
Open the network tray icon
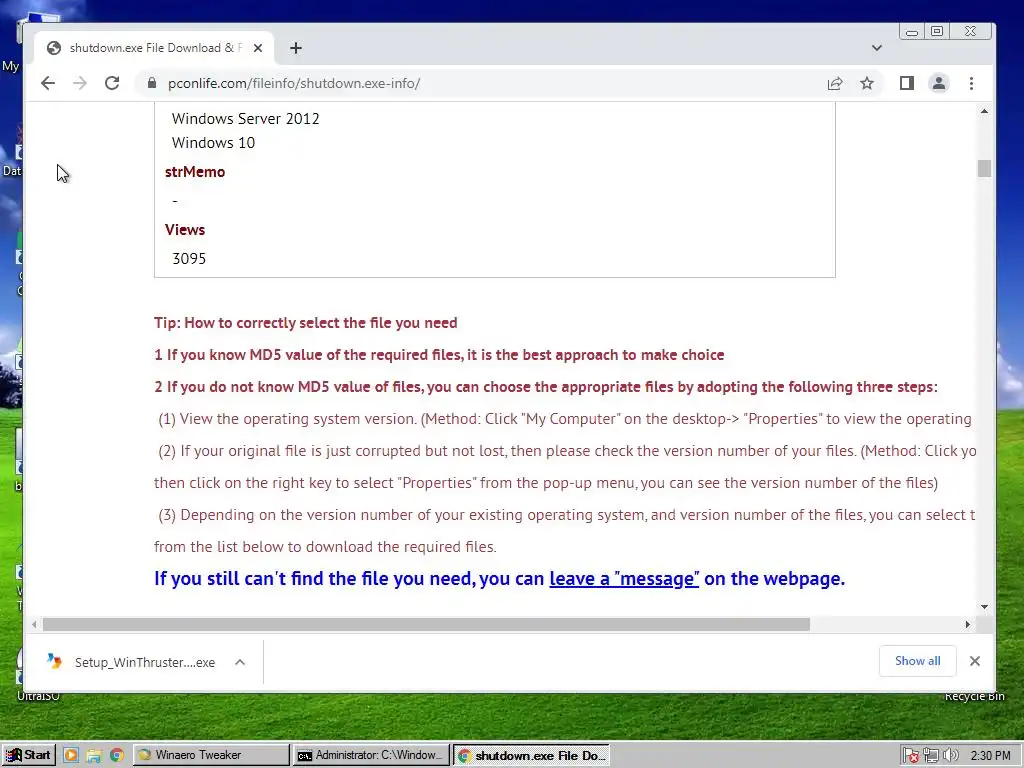pos(931,756)
